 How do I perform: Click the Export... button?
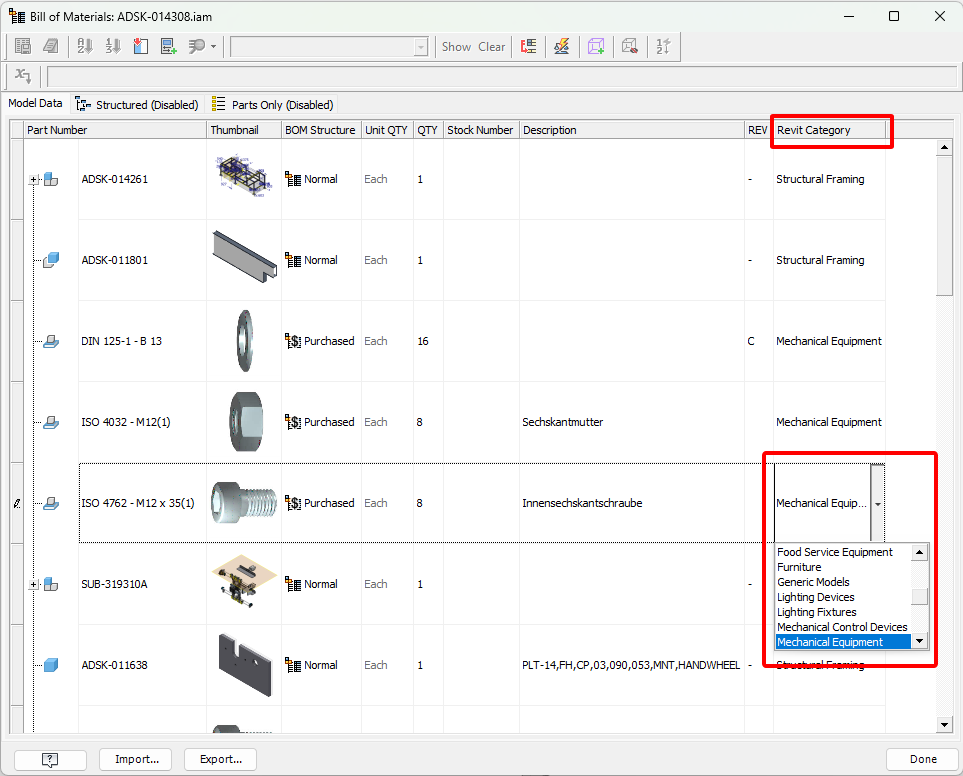click(220, 759)
